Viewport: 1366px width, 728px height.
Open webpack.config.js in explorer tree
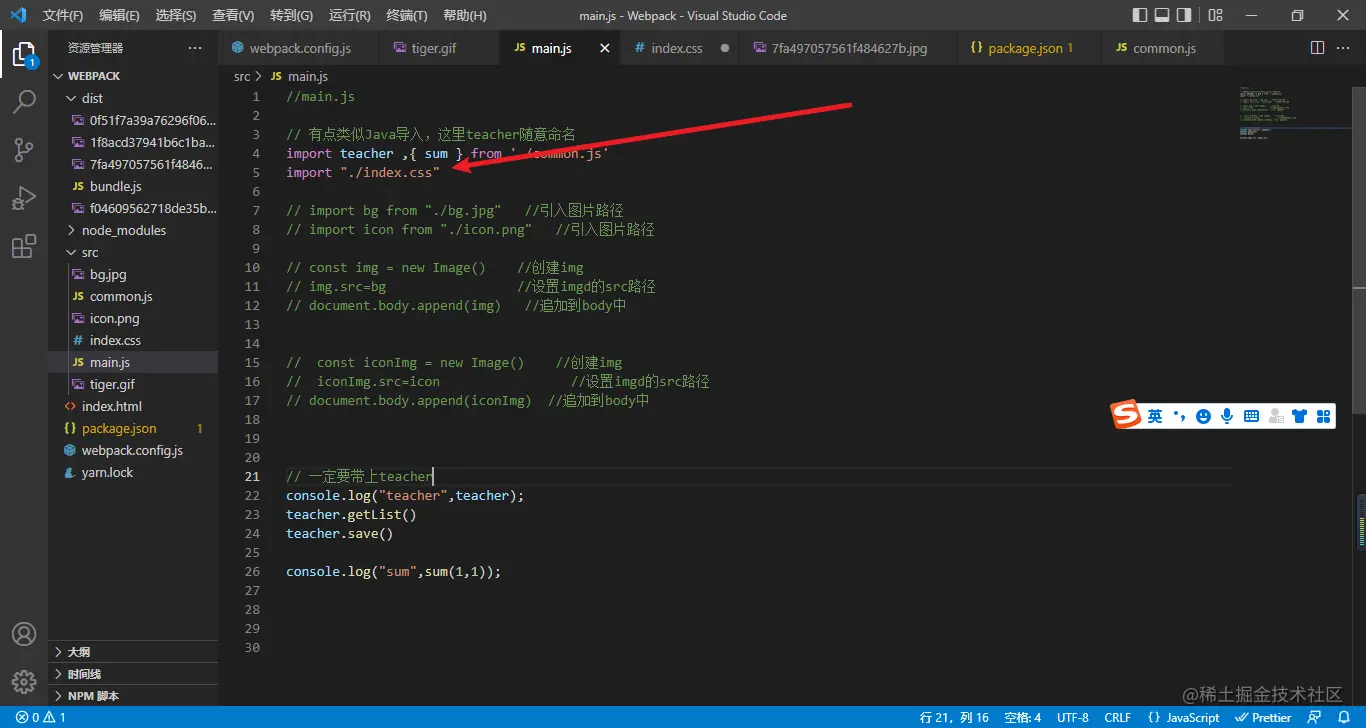click(x=132, y=450)
